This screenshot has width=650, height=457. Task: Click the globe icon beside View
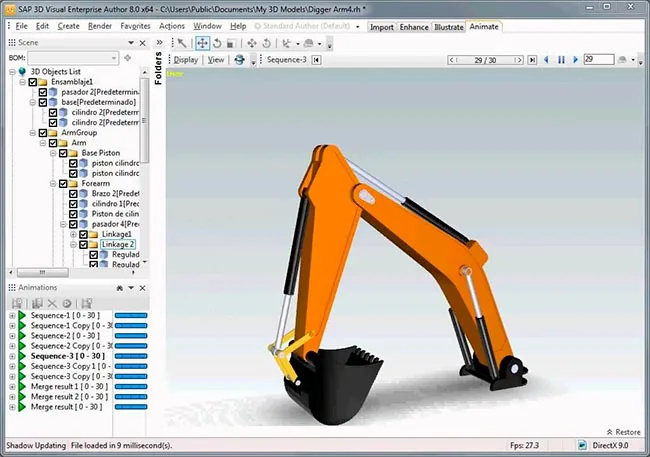coord(239,60)
